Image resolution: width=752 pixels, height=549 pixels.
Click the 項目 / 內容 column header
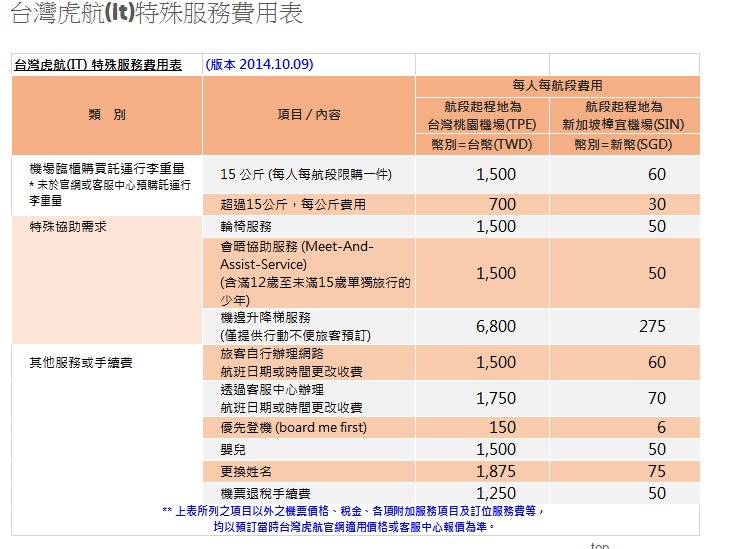click(x=309, y=115)
